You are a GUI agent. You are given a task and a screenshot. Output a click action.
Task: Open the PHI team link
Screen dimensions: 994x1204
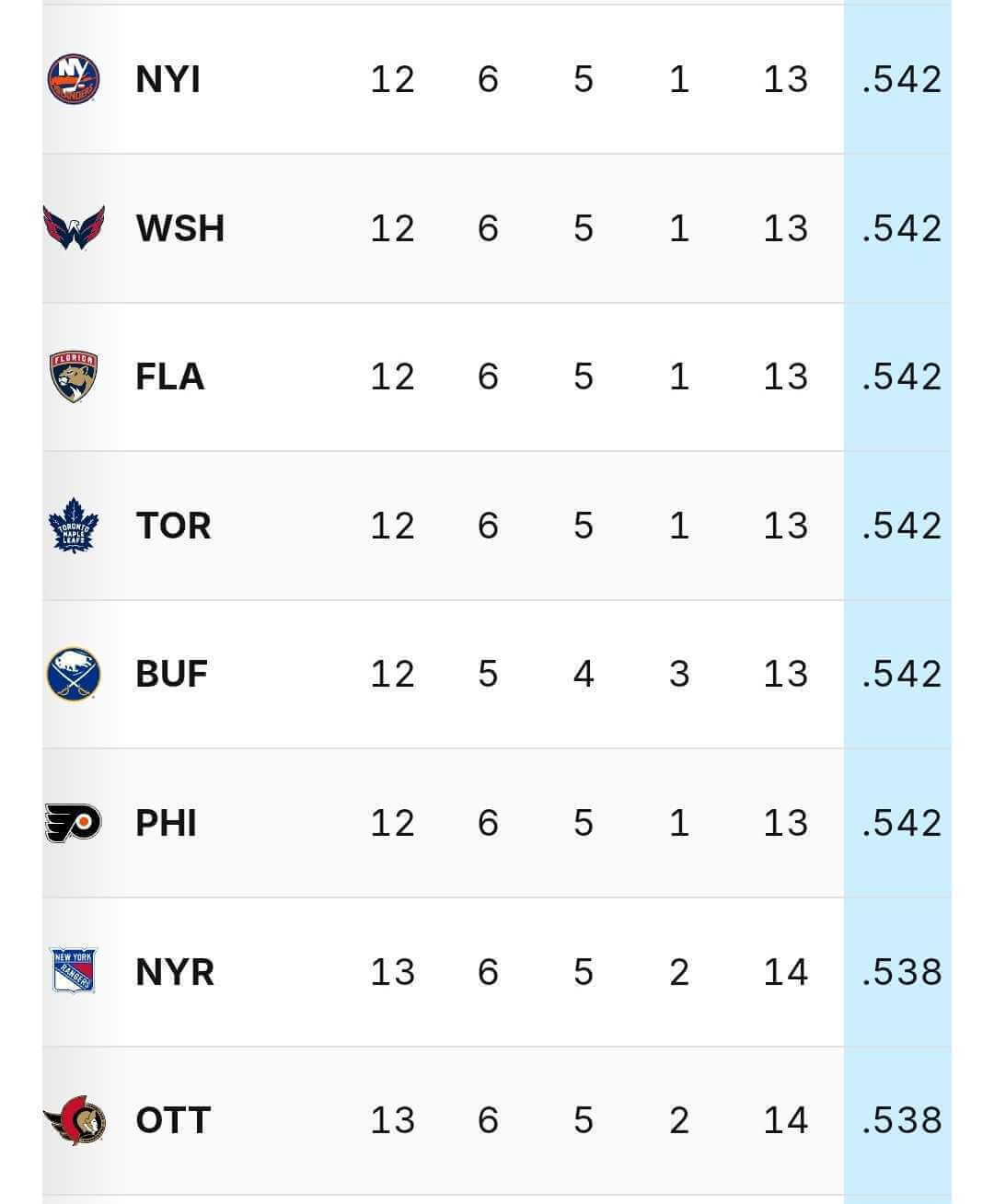pyautogui.click(x=166, y=822)
